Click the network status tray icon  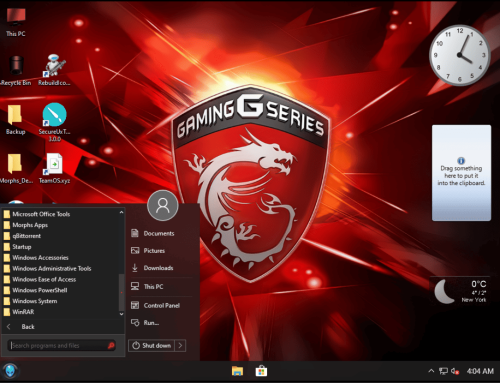pos(443,371)
